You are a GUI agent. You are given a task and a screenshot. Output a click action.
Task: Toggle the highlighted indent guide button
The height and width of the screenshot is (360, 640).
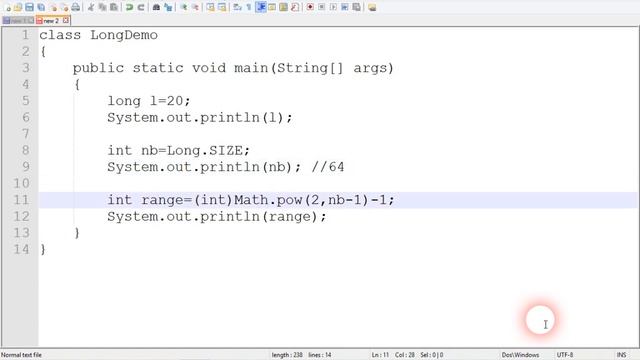(x=260, y=7)
